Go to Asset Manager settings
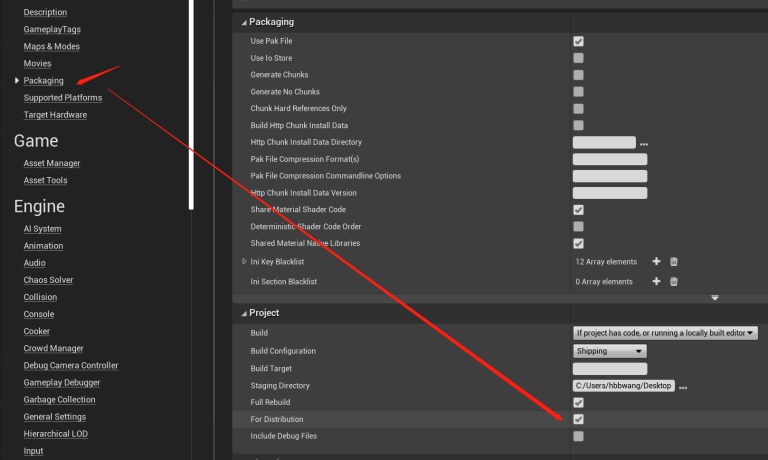 pyautogui.click(x=52, y=163)
